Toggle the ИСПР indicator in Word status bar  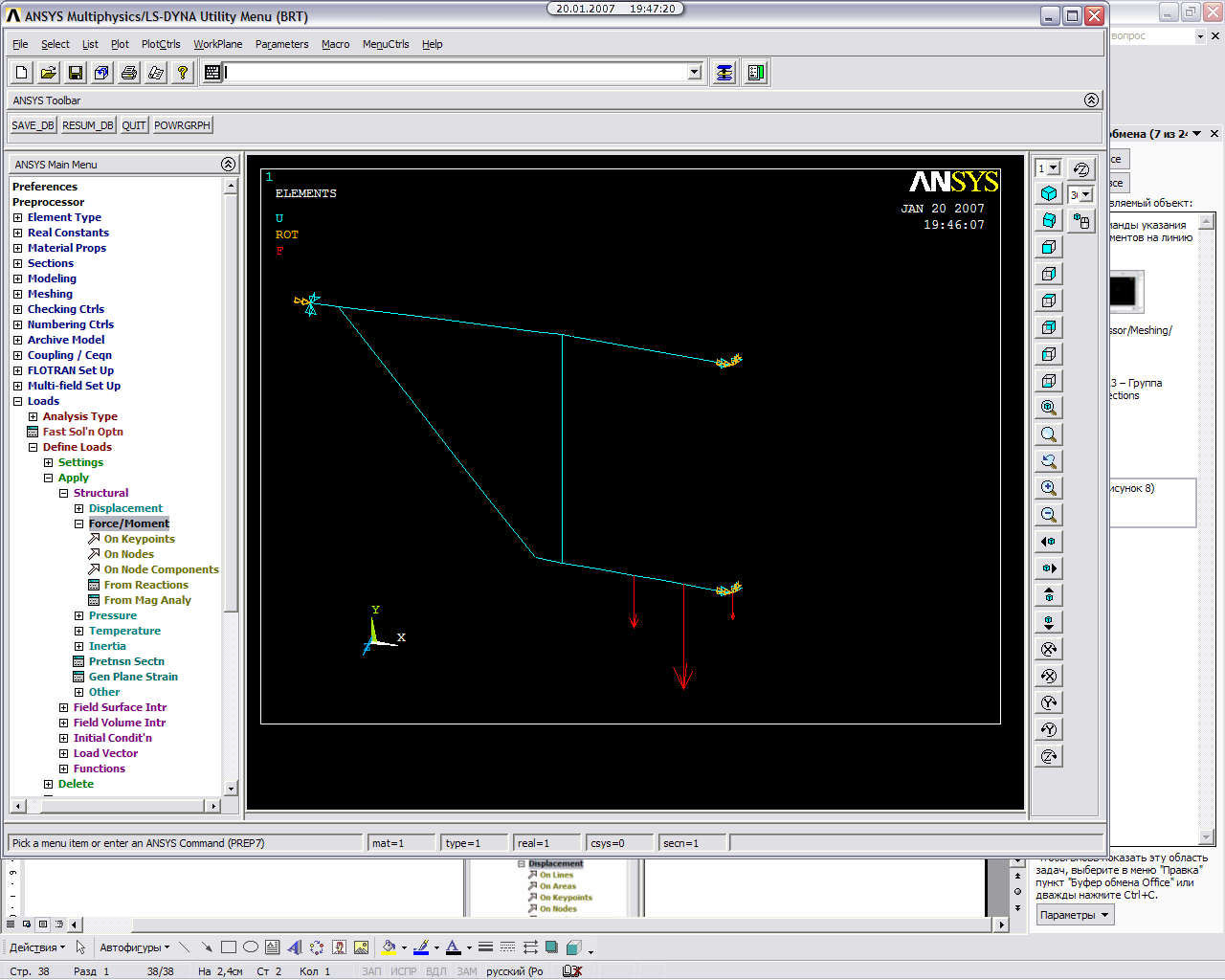[x=404, y=971]
